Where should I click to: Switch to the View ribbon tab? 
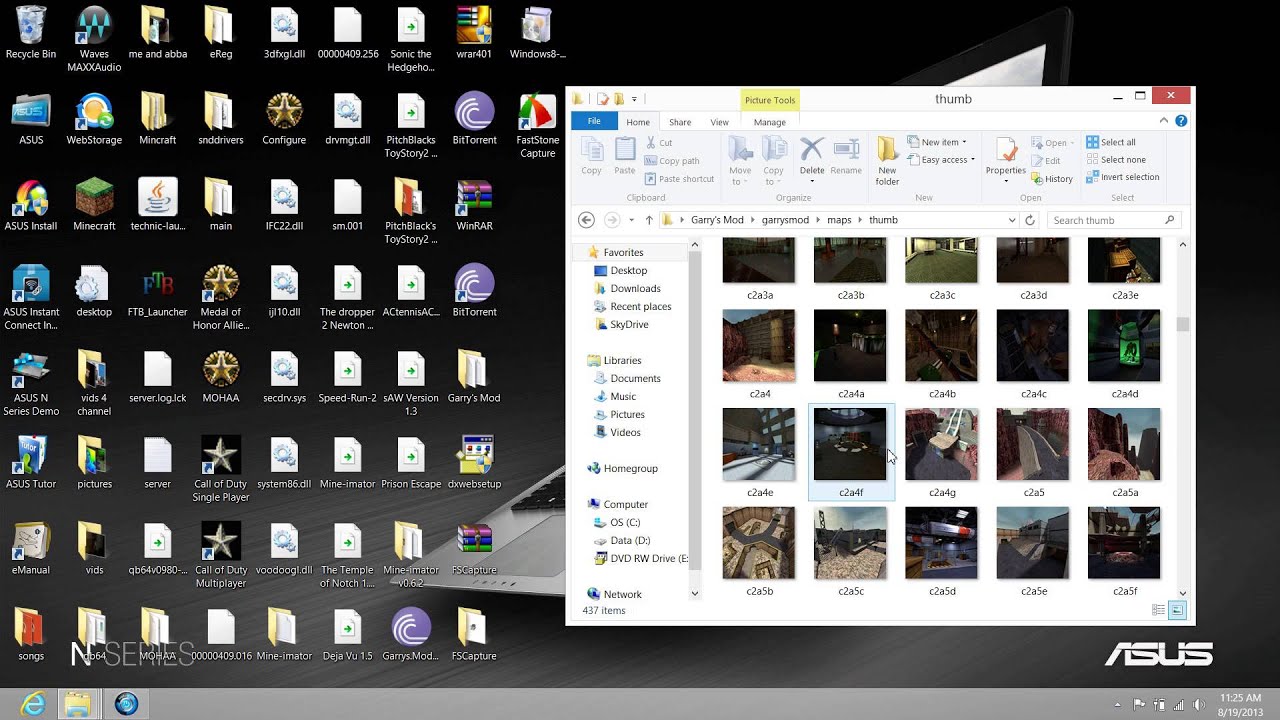click(x=719, y=122)
